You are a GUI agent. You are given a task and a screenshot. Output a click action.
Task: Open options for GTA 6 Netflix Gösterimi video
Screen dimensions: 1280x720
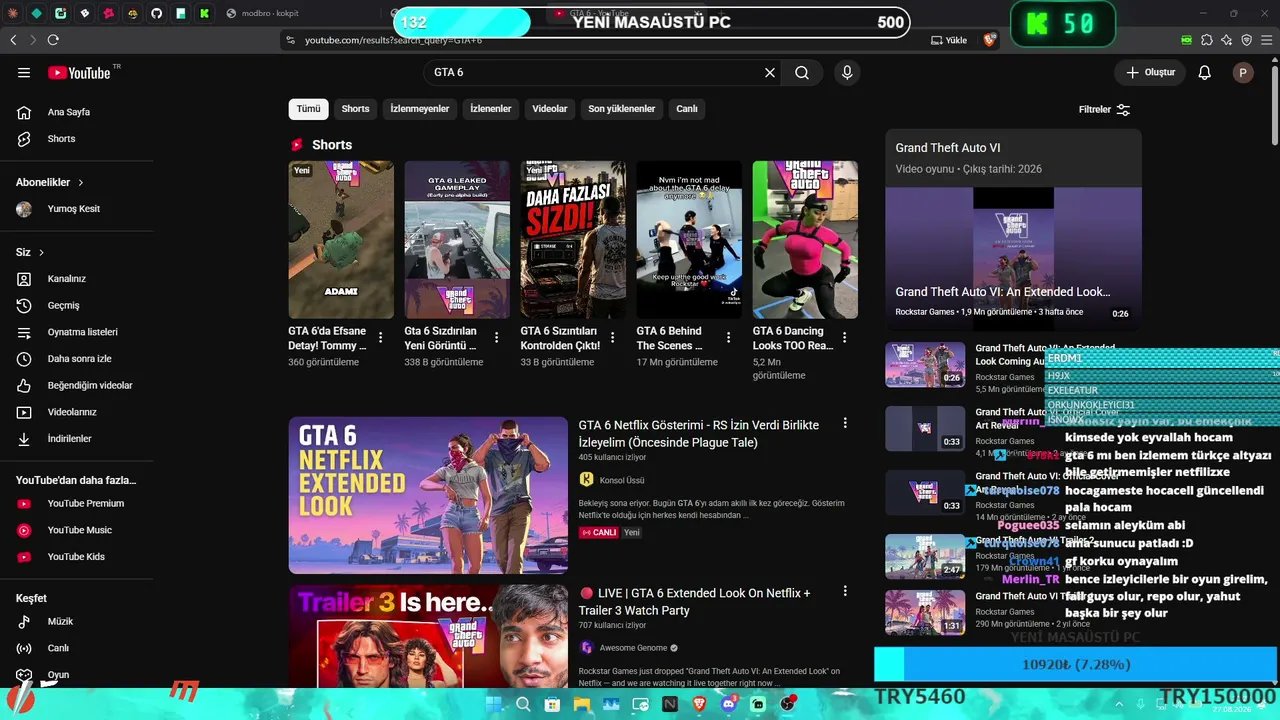[845, 424]
